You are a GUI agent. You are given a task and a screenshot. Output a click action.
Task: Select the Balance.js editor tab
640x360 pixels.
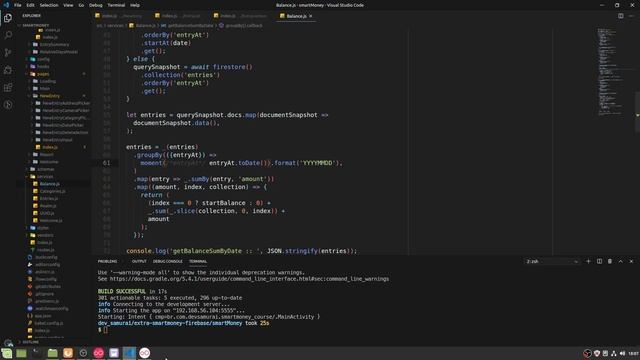296,16
